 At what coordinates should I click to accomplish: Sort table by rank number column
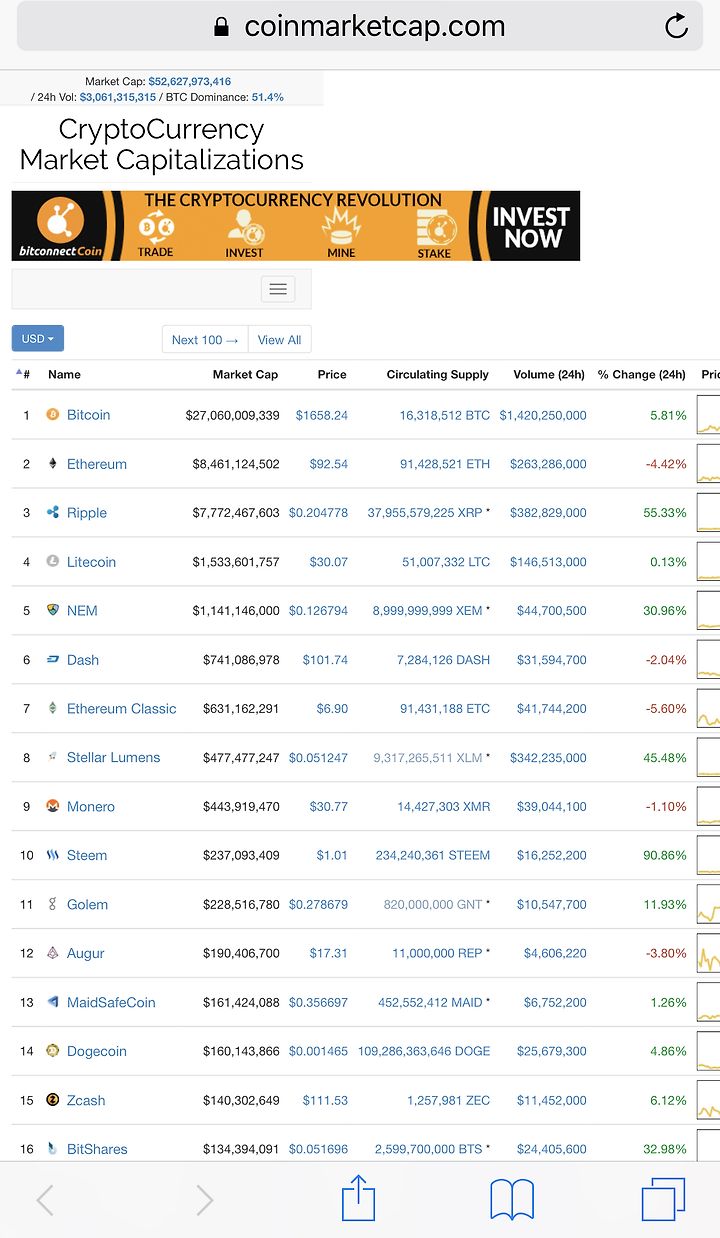23,374
